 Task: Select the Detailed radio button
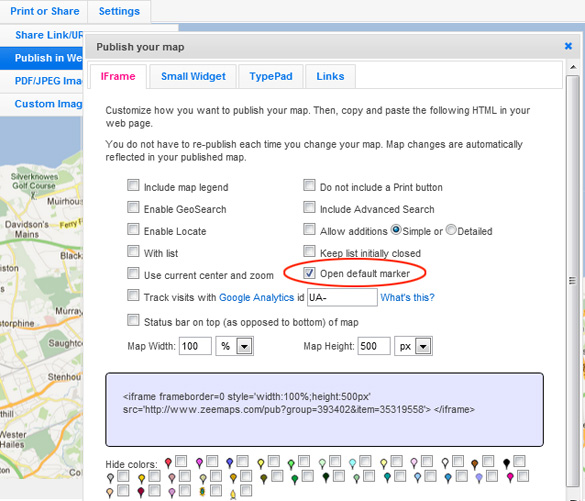click(451, 229)
